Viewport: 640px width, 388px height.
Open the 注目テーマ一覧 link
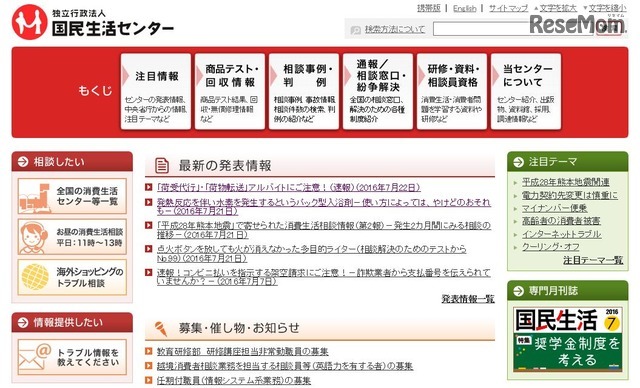click(x=593, y=260)
